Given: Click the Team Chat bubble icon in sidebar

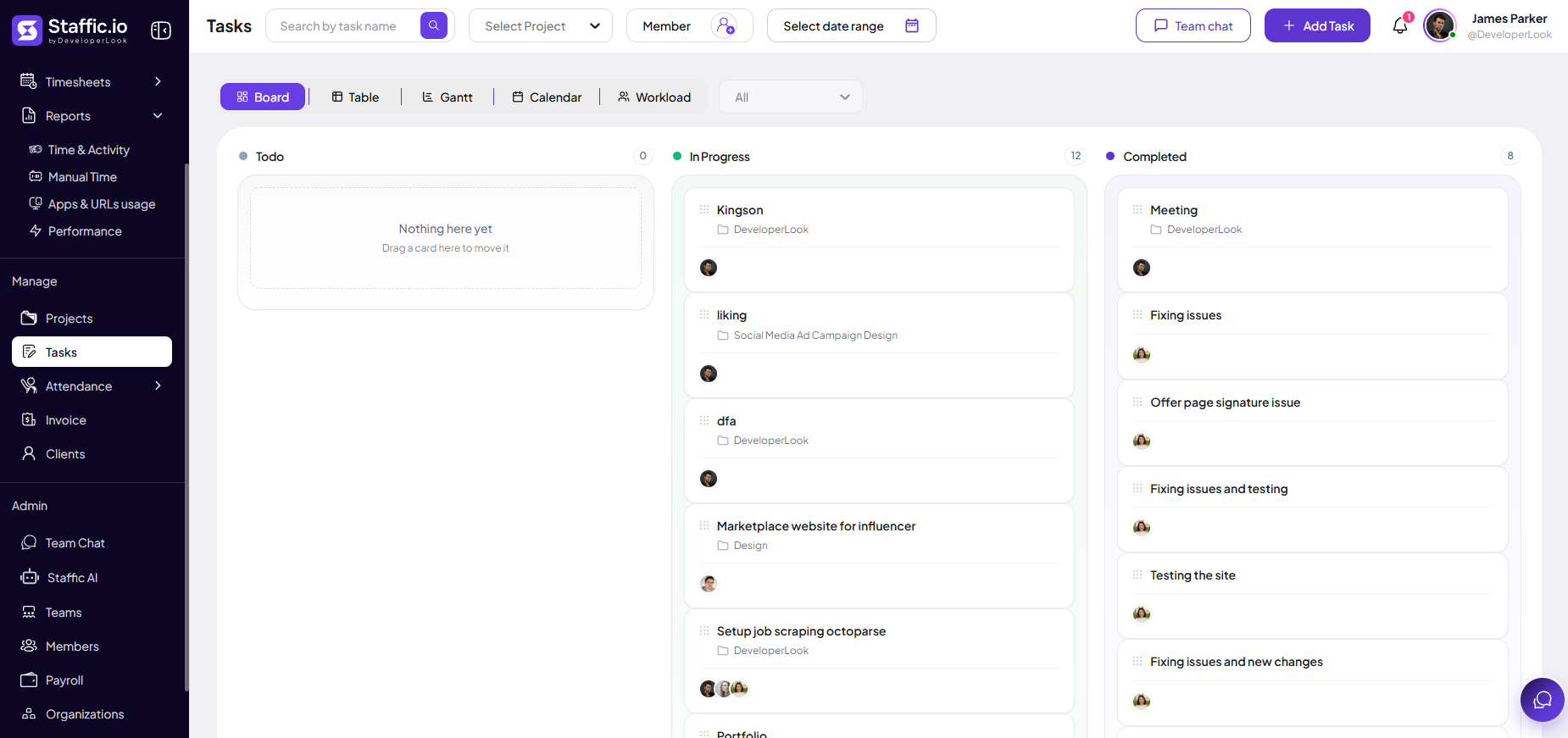Looking at the screenshot, I should point(29,542).
